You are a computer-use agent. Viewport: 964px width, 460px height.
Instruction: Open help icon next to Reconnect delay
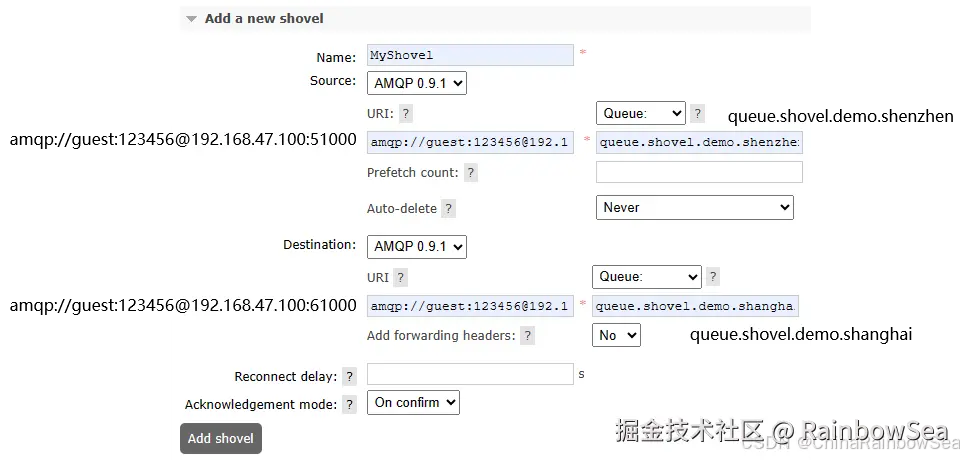pos(349,376)
